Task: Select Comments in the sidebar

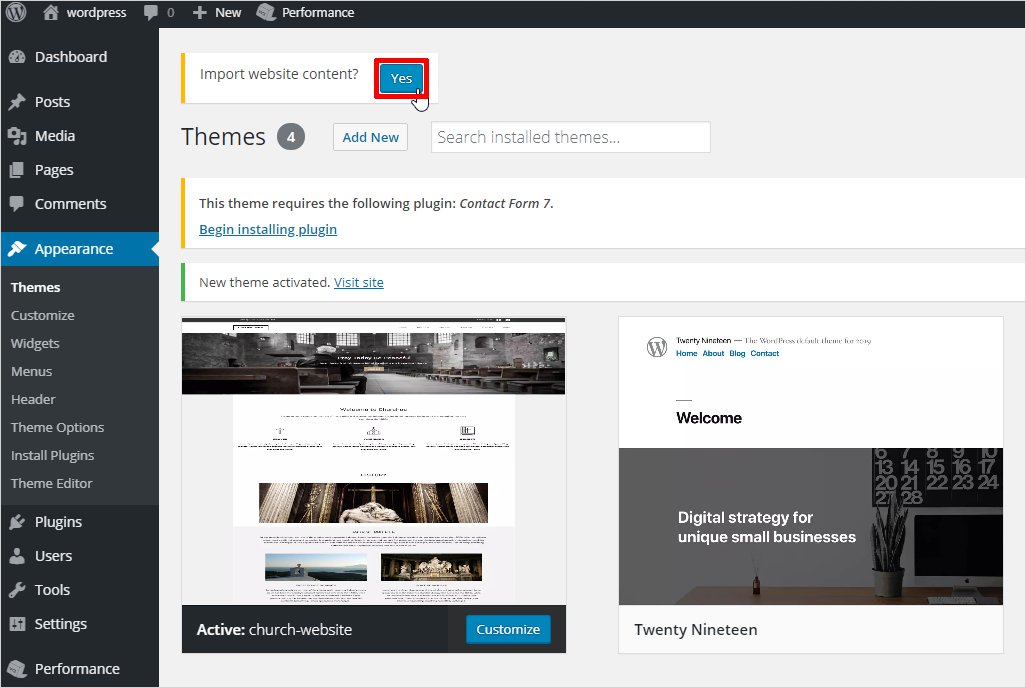Action: point(70,204)
